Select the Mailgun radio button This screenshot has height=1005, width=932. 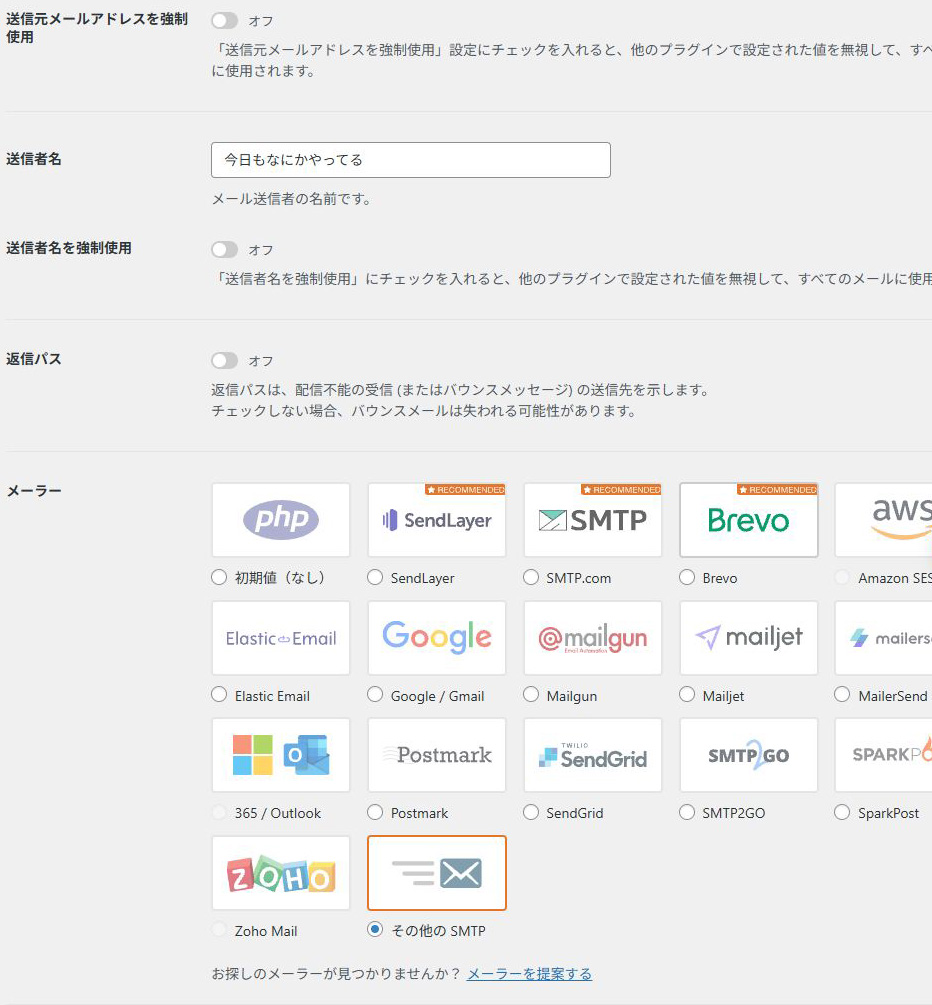531,695
